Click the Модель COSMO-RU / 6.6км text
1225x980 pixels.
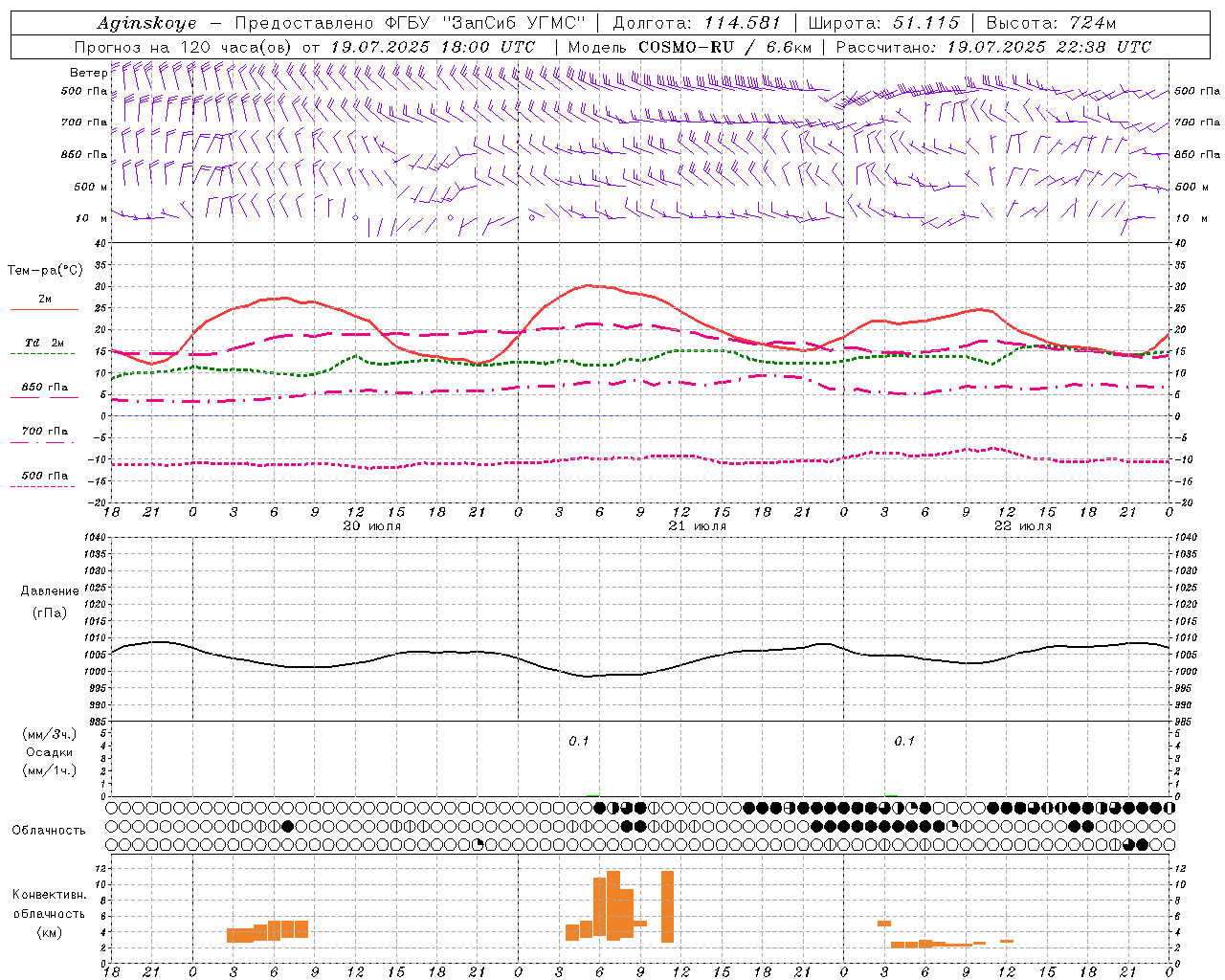689,47
